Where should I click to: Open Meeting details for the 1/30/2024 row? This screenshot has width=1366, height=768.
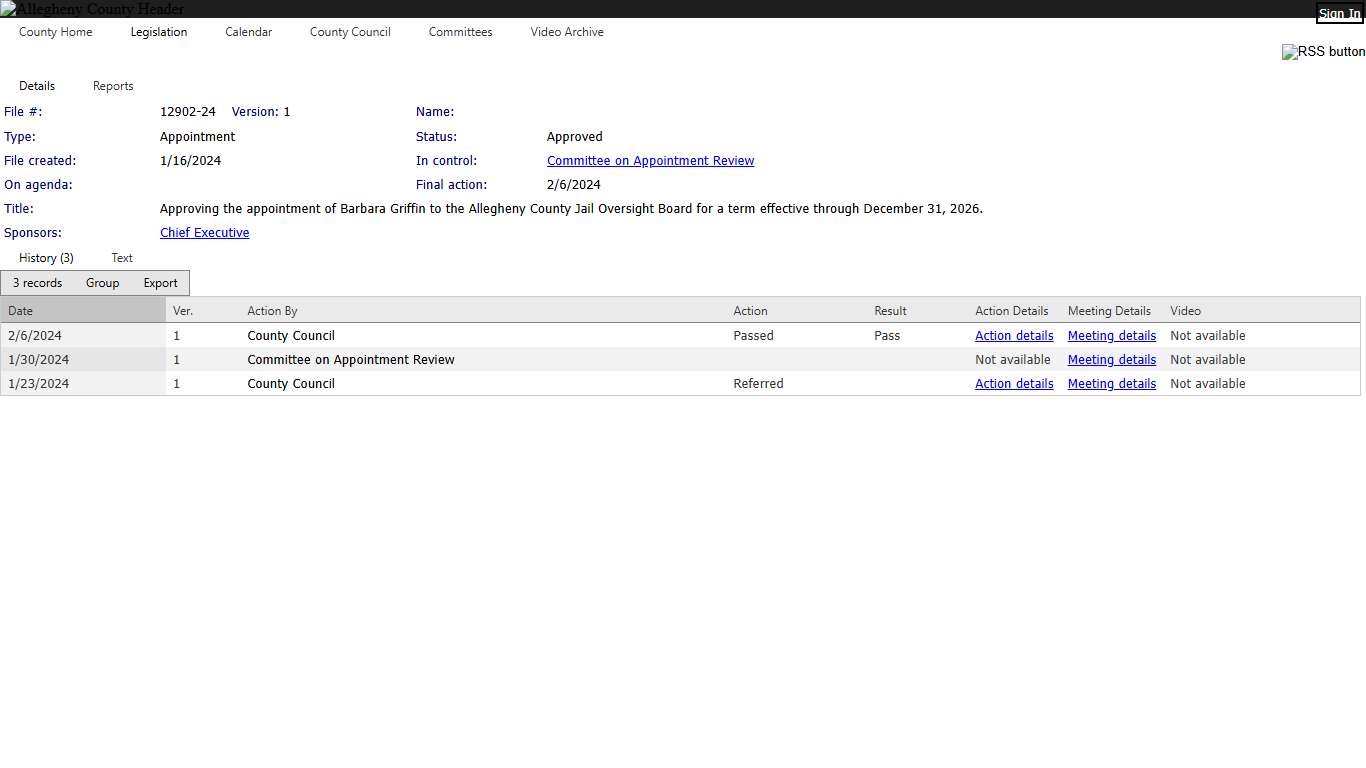pyautogui.click(x=1111, y=360)
